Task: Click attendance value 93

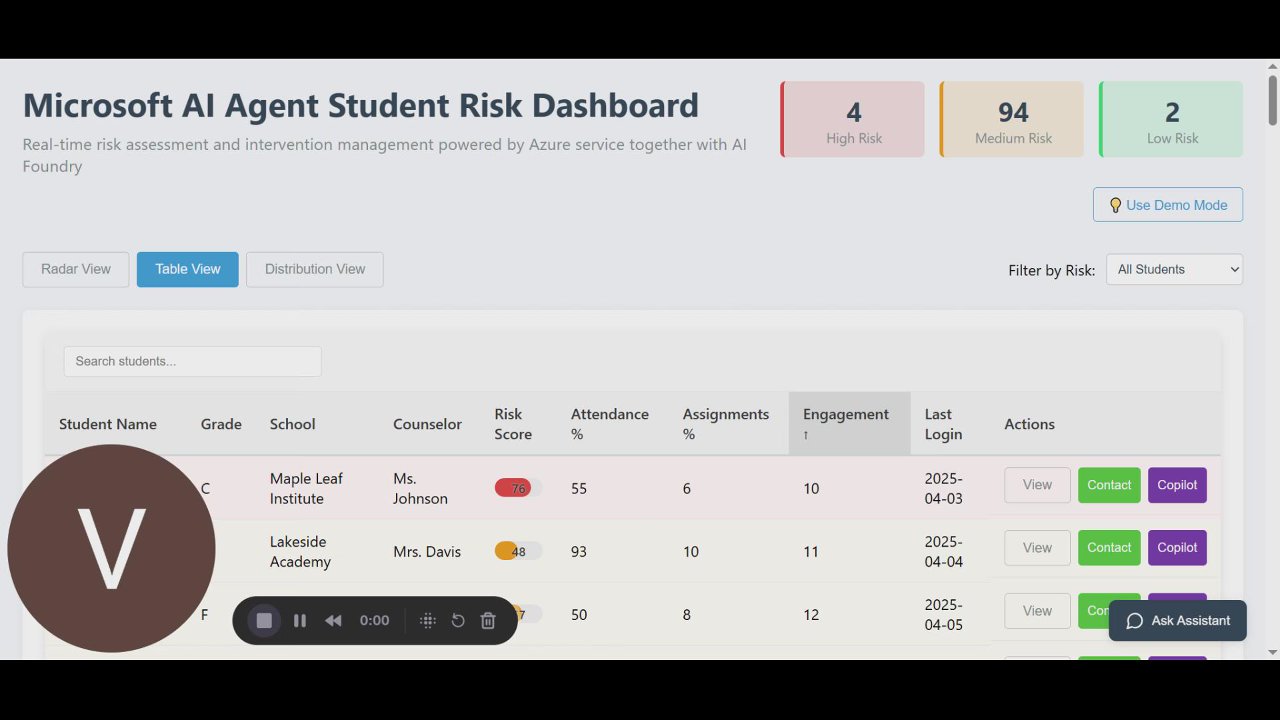Action: [579, 551]
